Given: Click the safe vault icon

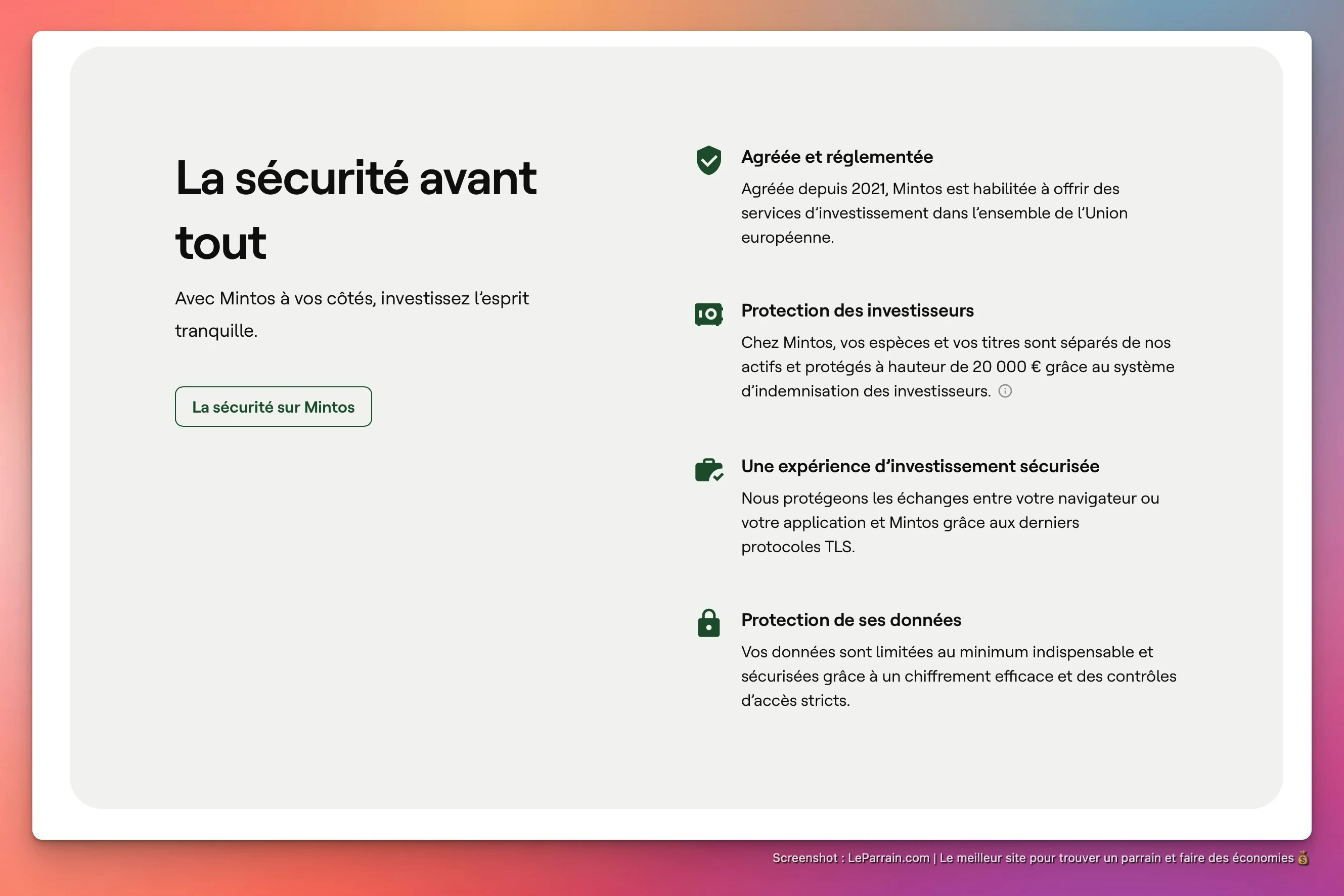Looking at the screenshot, I should tap(708, 315).
